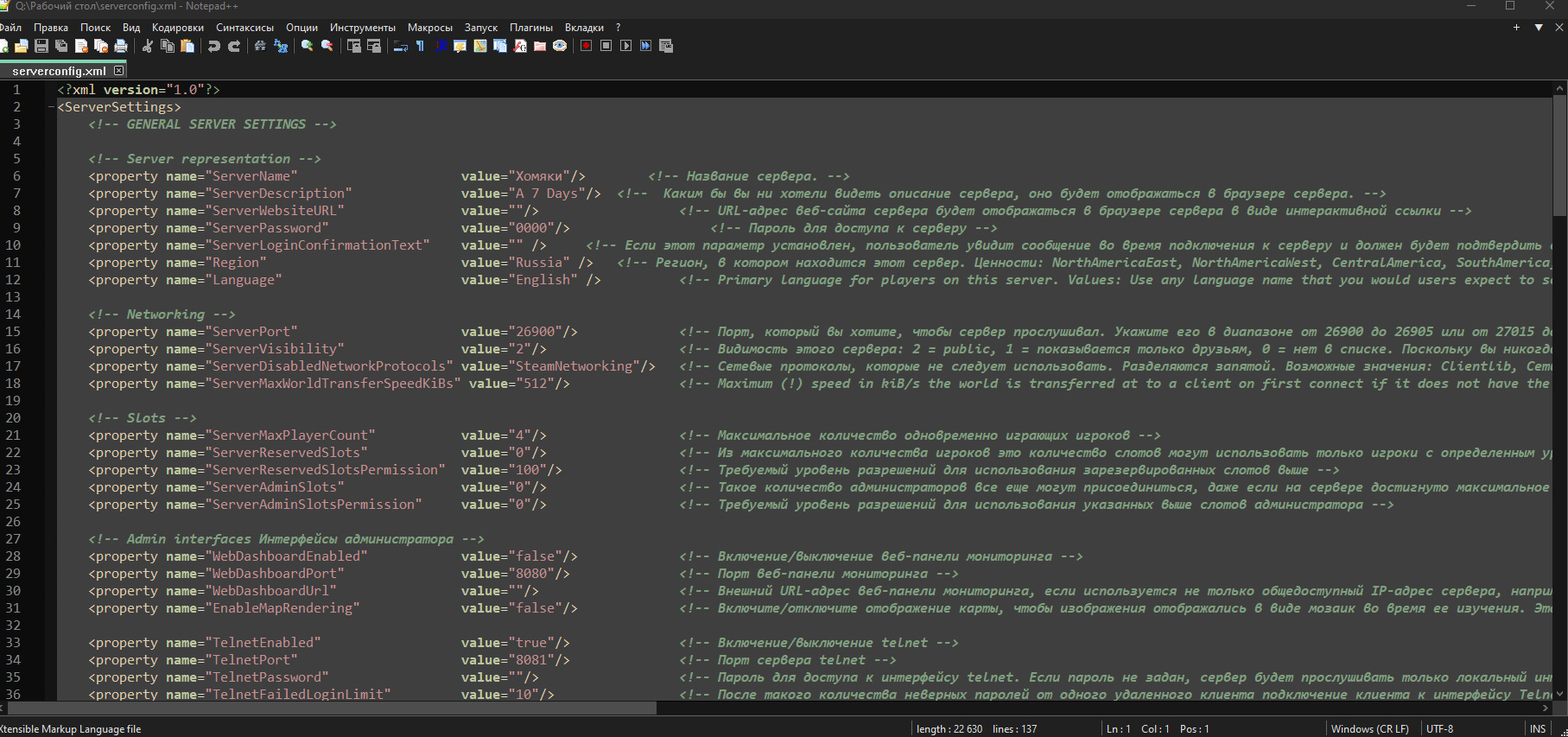The height and width of the screenshot is (737, 1568).
Task: Toggle show all characters pilcrow icon
Action: tap(421, 46)
